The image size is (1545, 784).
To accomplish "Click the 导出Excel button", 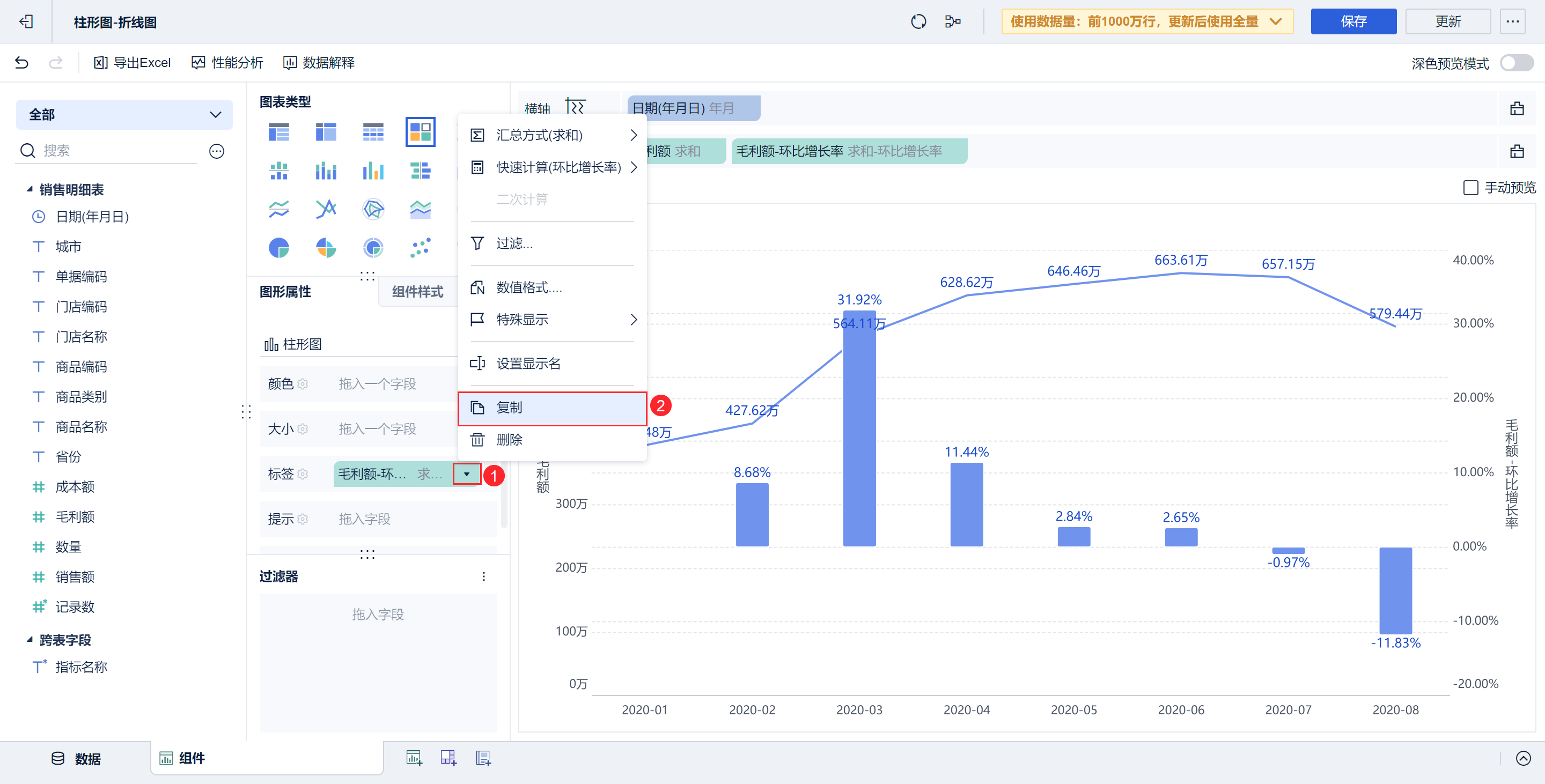I will [x=133, y=62].
